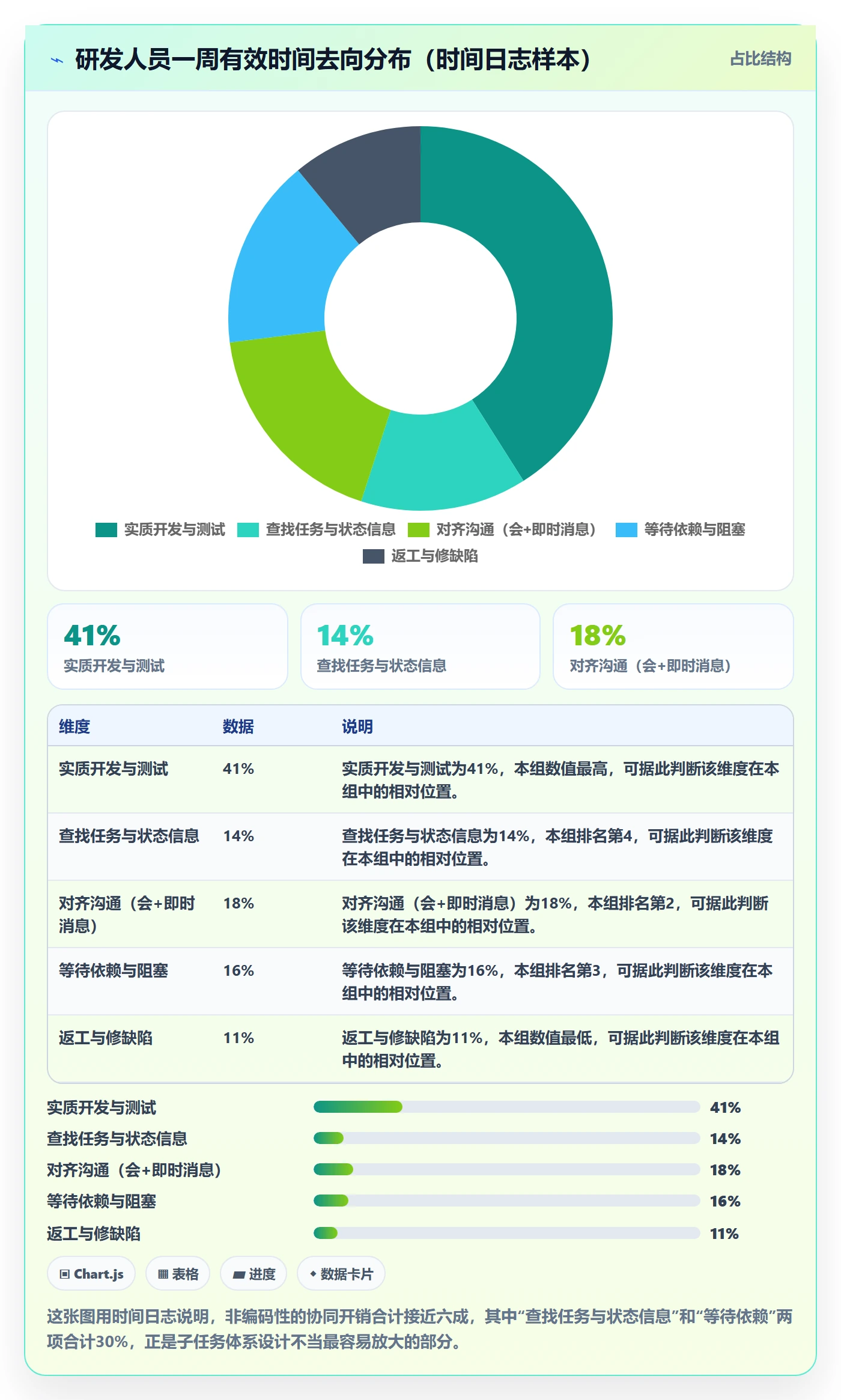Open the 14% 查找任务与状态信息 stat card

421,647
